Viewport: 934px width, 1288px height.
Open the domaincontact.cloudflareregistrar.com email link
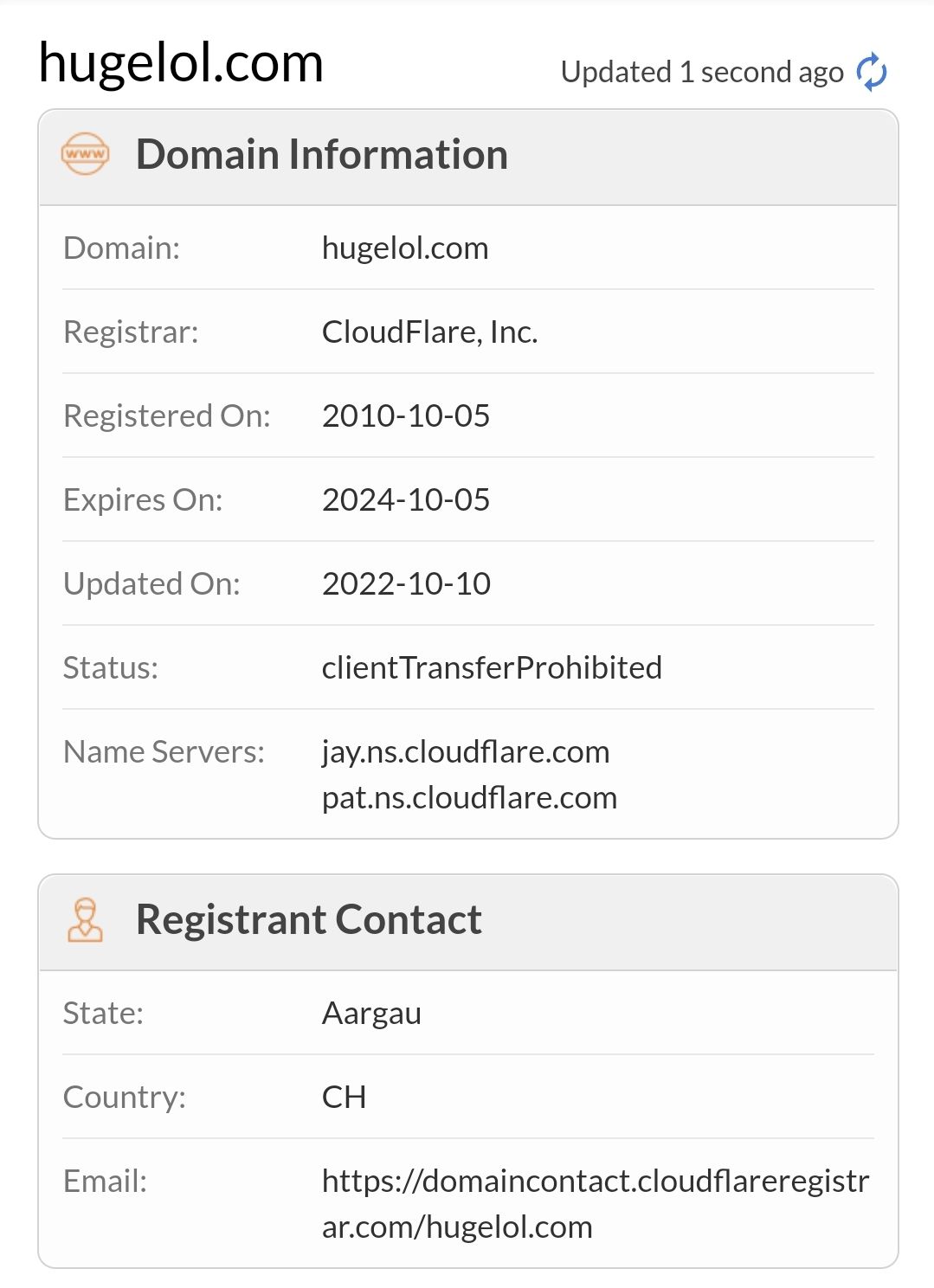tap(596, 1204)
